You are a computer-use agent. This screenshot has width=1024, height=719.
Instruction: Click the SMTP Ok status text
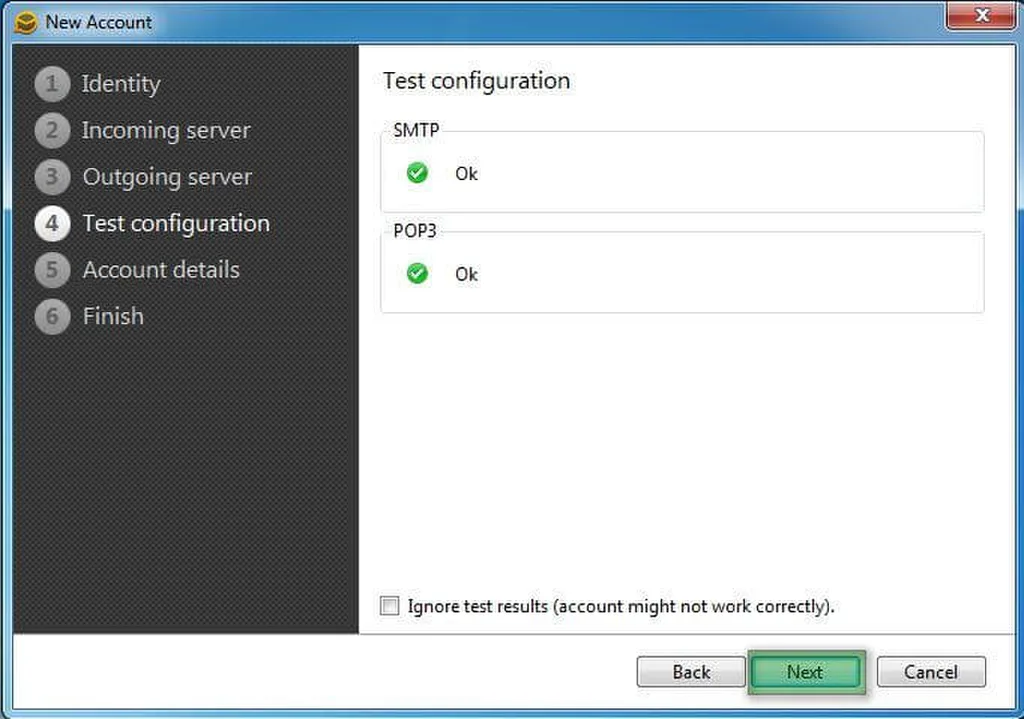click(x=466, y=174)
